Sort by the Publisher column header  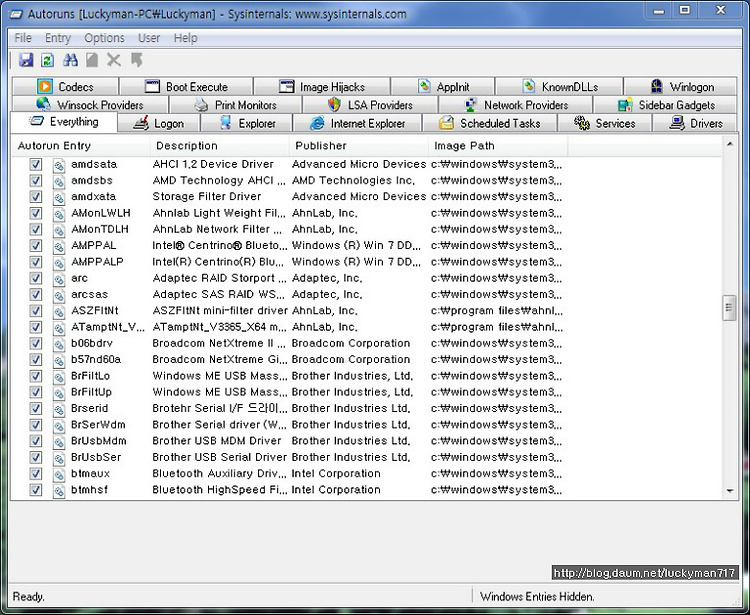click(359, 146)
